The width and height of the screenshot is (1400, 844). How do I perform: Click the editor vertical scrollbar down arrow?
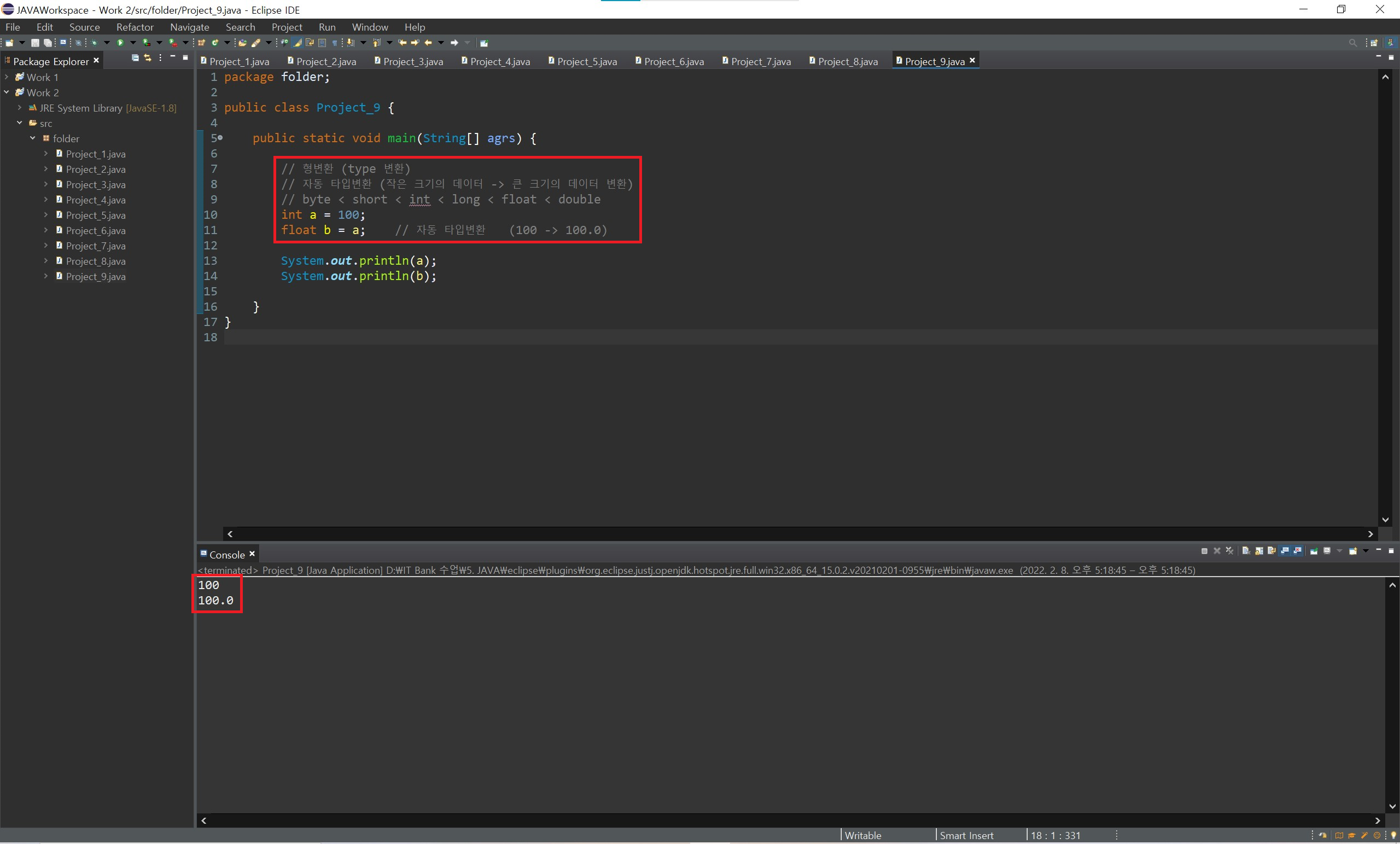click(x=1385, y=520)
